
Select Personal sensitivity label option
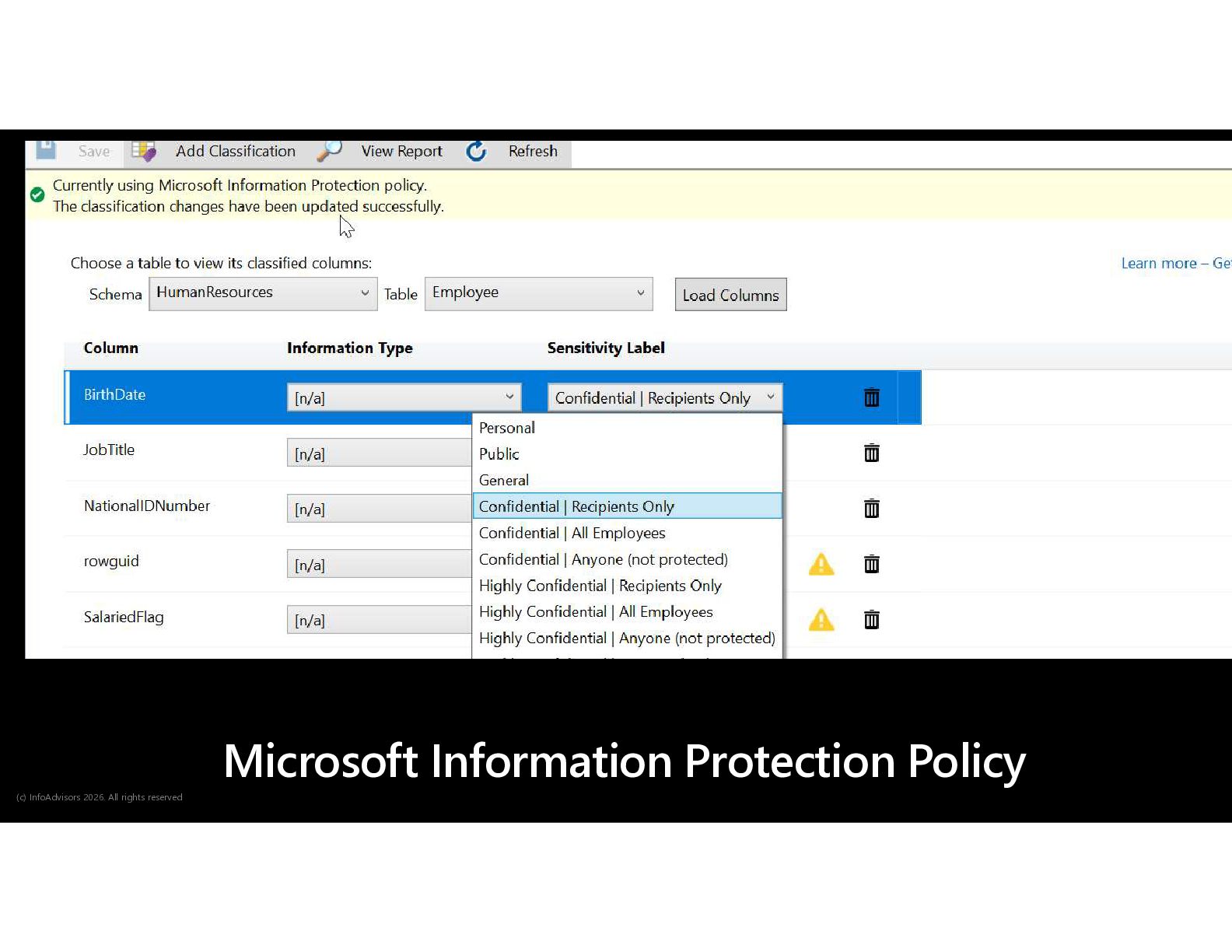tap(627, 428)
